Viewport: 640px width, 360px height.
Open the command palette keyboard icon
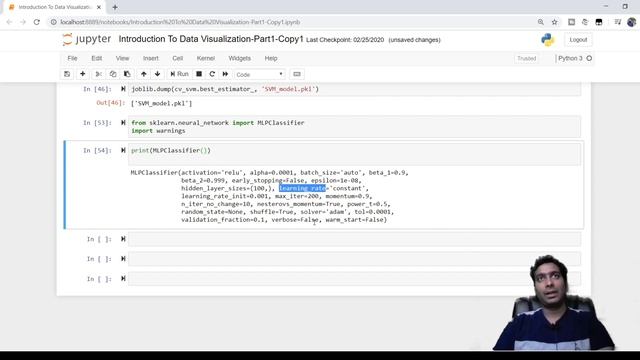point(297,74)
